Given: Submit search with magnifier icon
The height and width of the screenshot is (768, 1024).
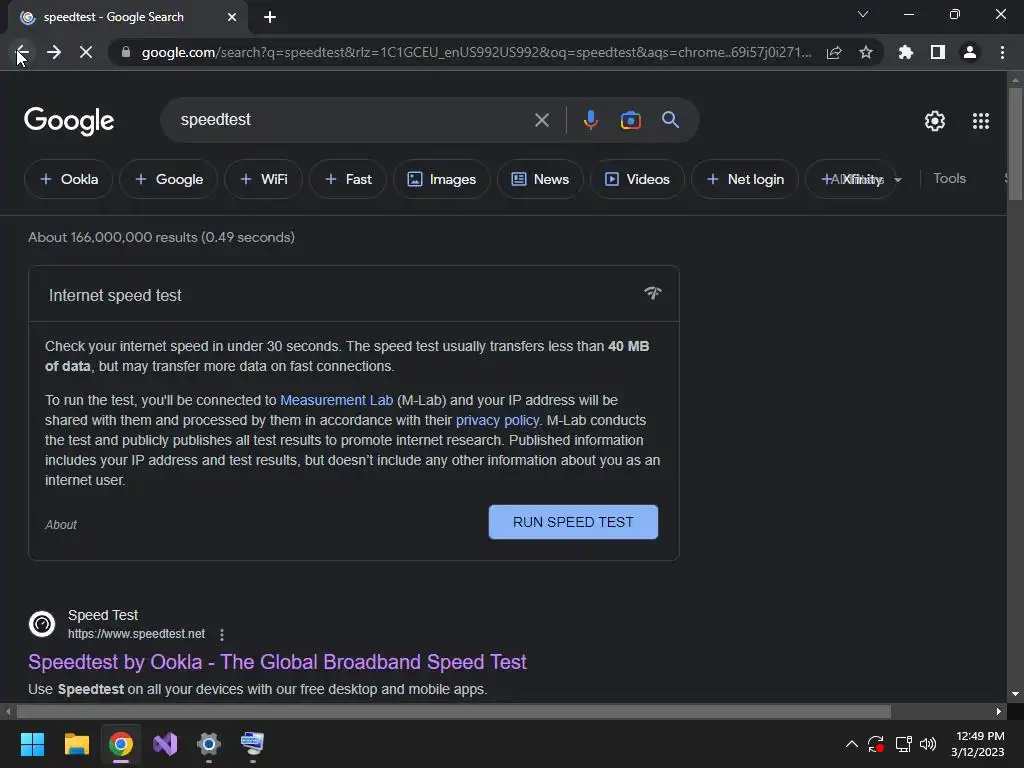Looking at the screenshot, I should coord(670,120).
